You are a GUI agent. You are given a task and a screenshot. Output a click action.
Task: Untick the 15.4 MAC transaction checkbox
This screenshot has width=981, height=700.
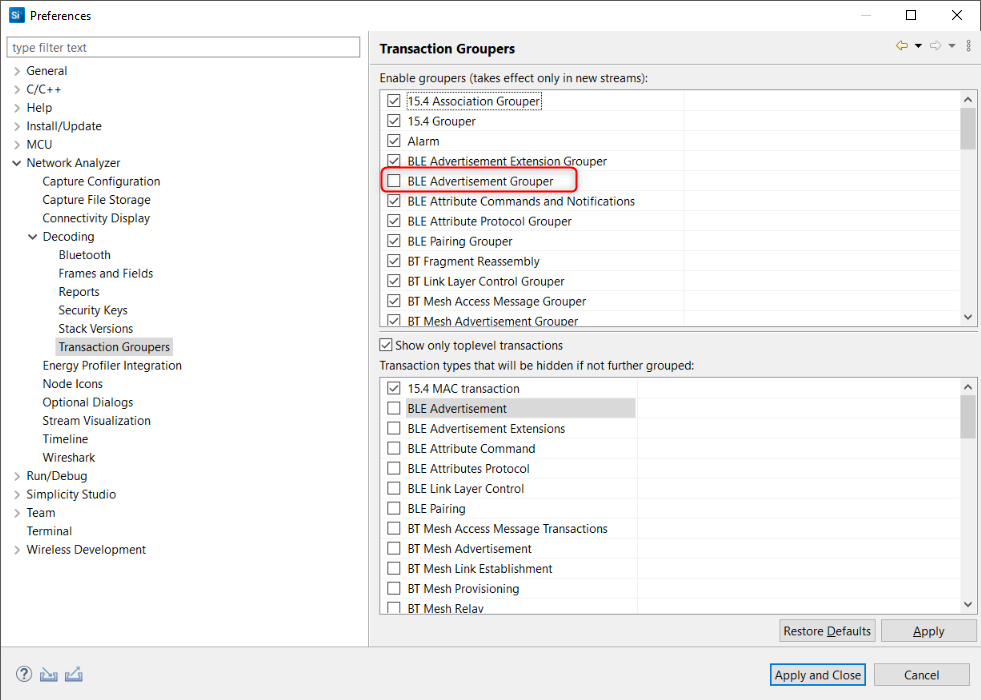coord(394,388)
